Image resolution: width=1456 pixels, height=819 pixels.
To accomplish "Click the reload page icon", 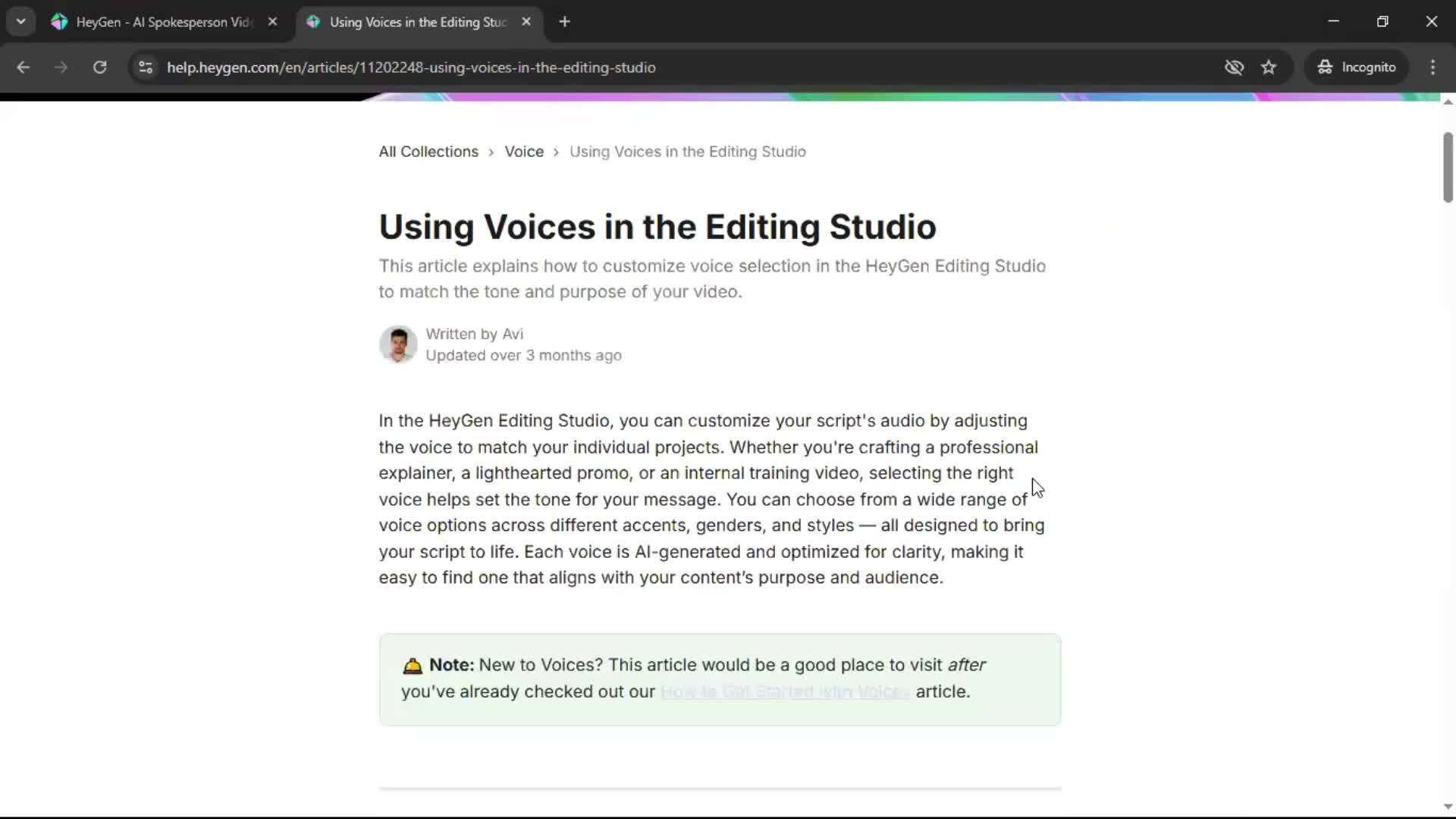I will (x=99, y=67).
